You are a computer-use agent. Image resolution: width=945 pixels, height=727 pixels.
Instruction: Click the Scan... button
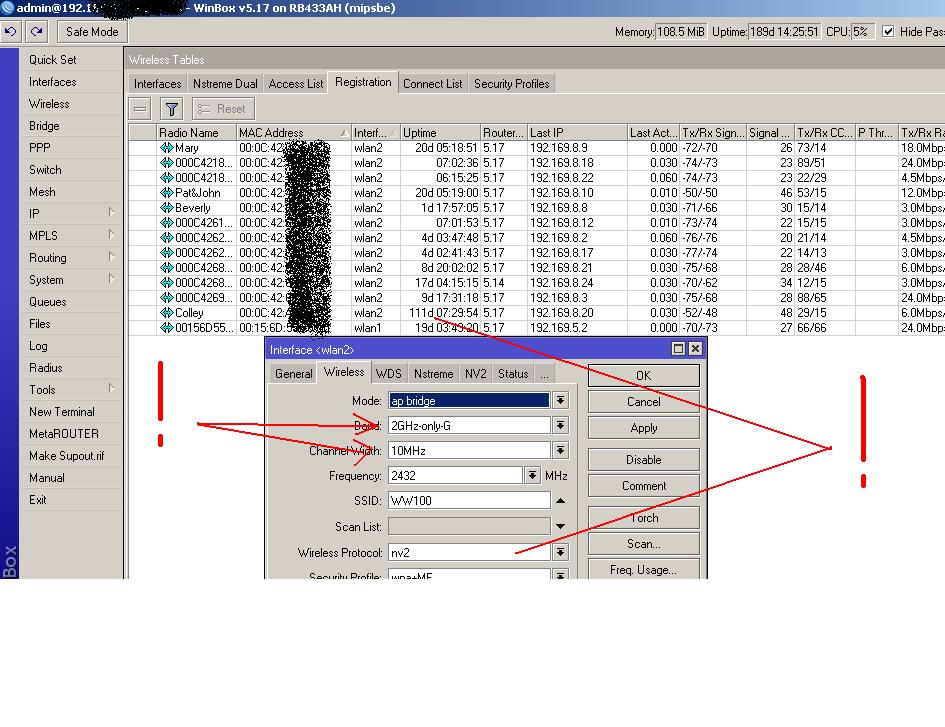(x=644, y=544)
